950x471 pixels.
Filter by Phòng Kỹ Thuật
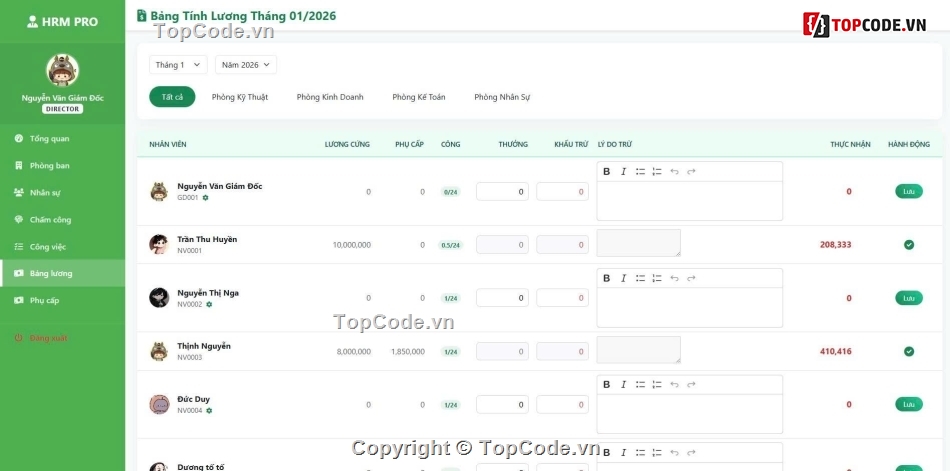[240, 97]
